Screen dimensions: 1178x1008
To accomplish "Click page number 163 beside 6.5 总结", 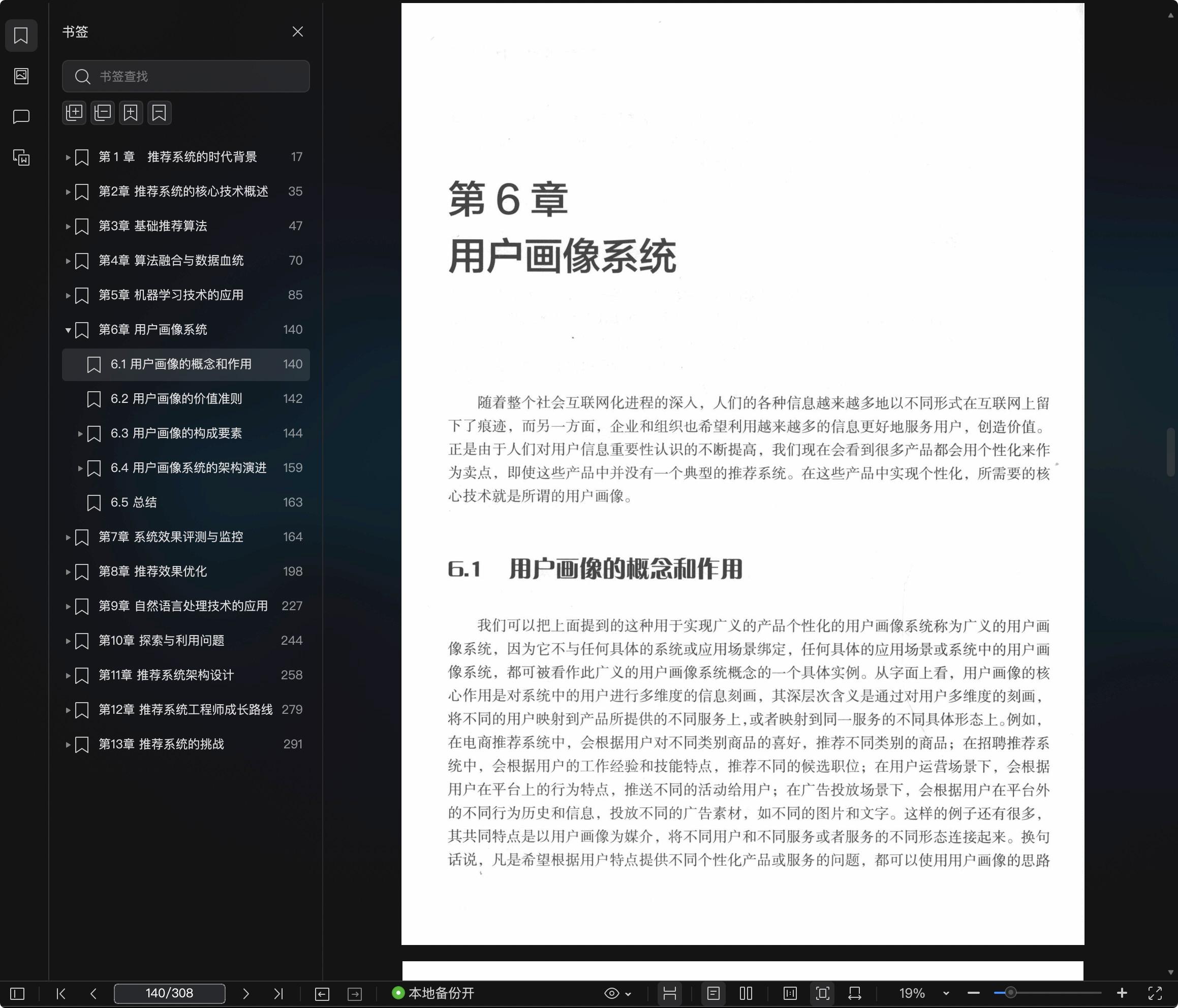I will click(293, 502).
